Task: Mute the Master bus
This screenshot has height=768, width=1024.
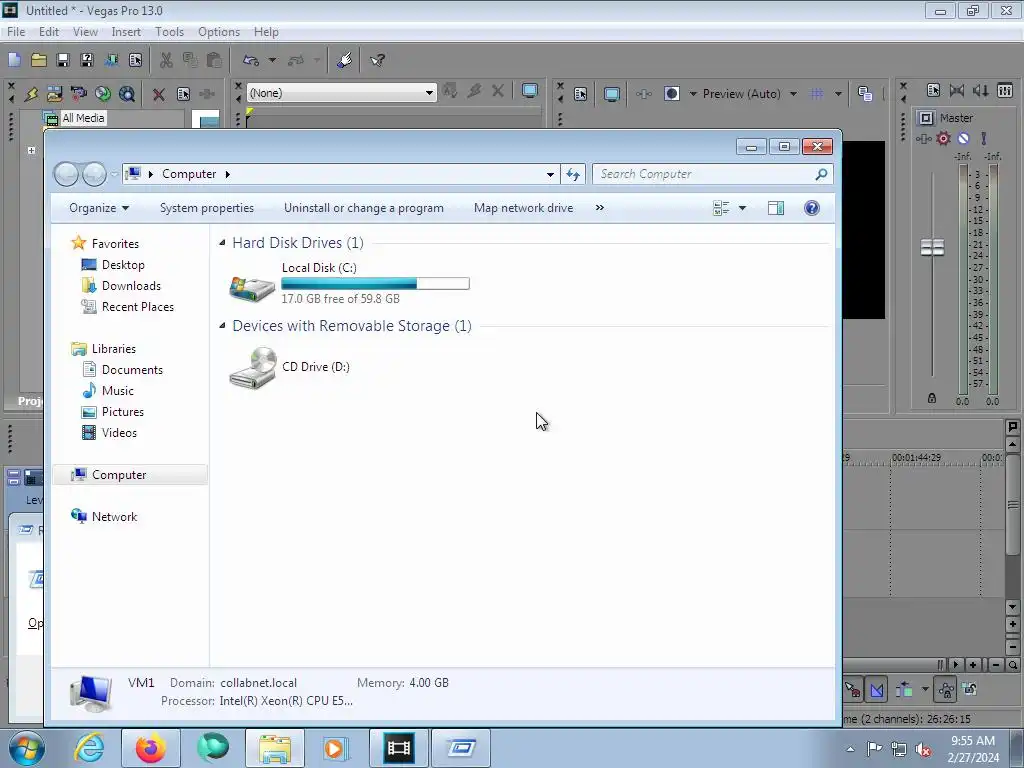Action: (963, 138)
